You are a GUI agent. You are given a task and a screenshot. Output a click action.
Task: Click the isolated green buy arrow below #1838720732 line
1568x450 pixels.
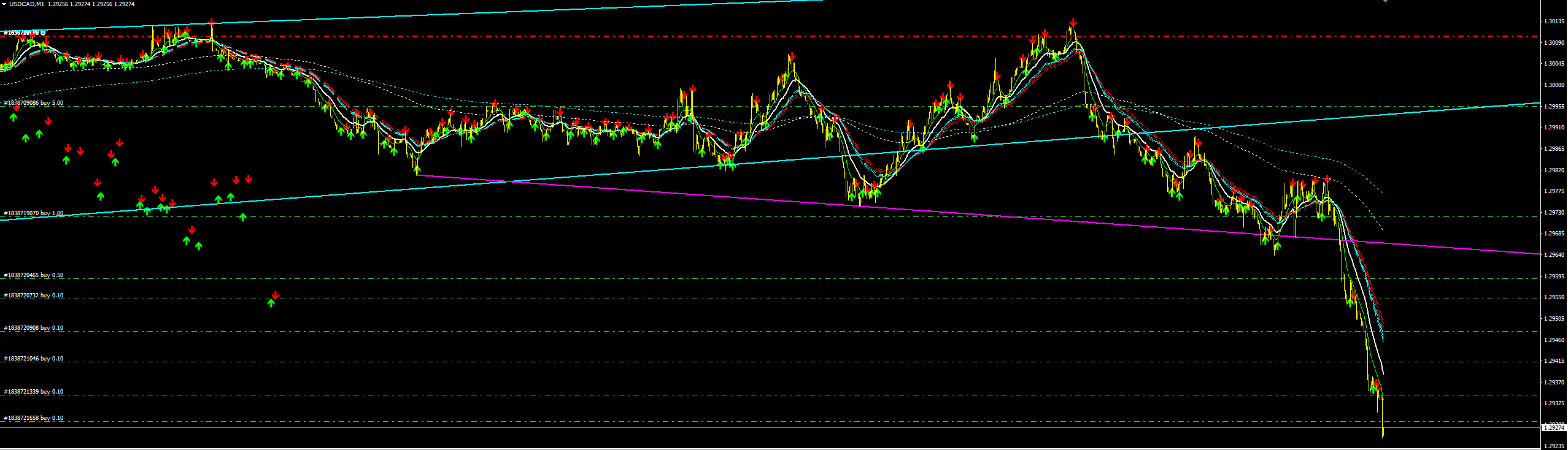pos(271,303)
